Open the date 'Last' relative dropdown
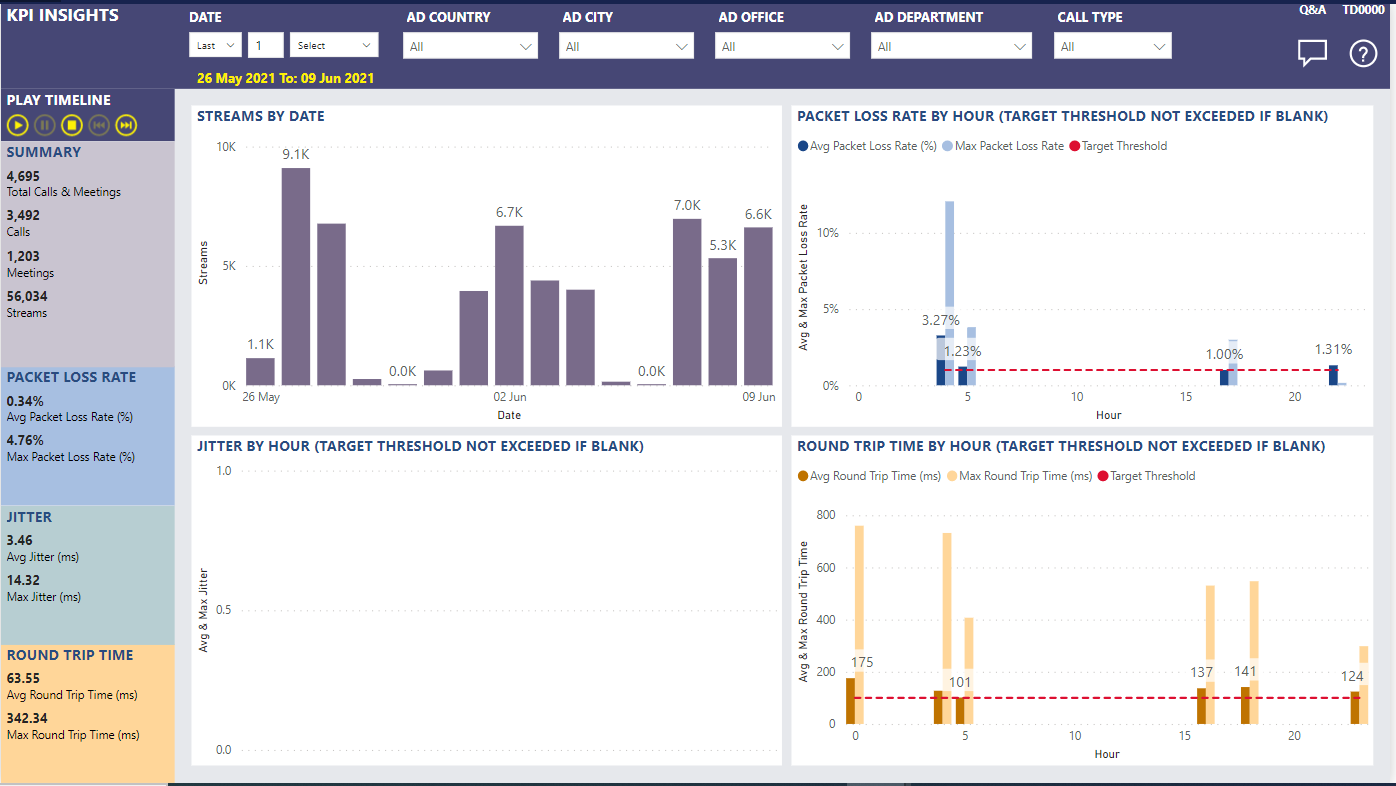Screen dimensions: 1396x786 click(215, 45)
